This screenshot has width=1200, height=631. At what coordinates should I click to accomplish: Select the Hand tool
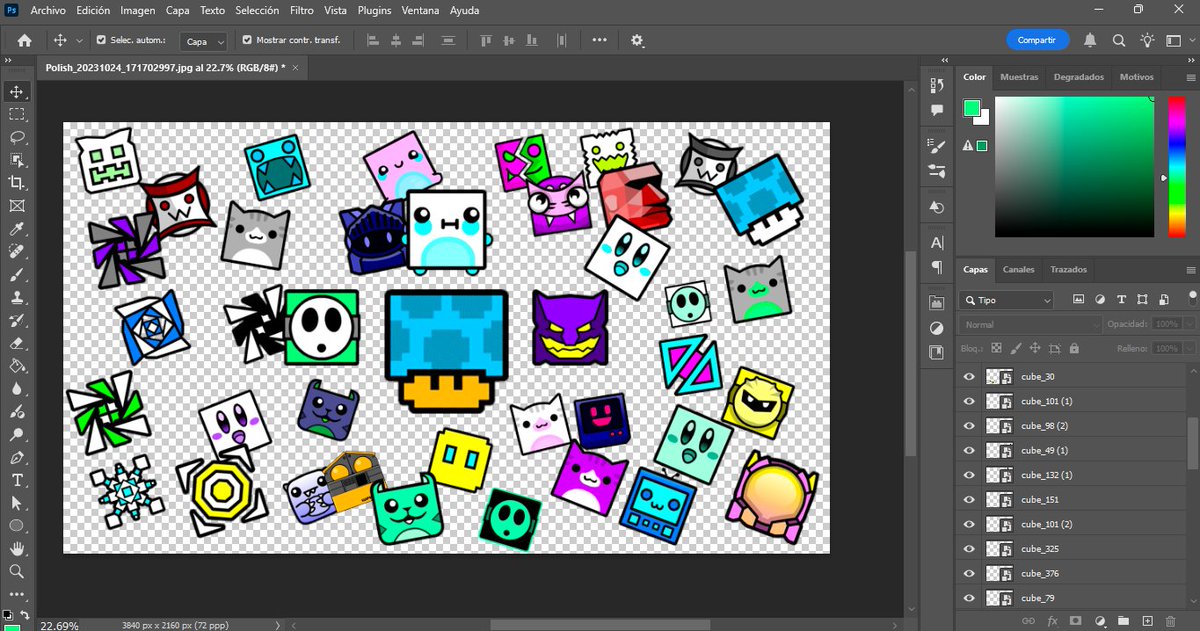tap(16, 548)
